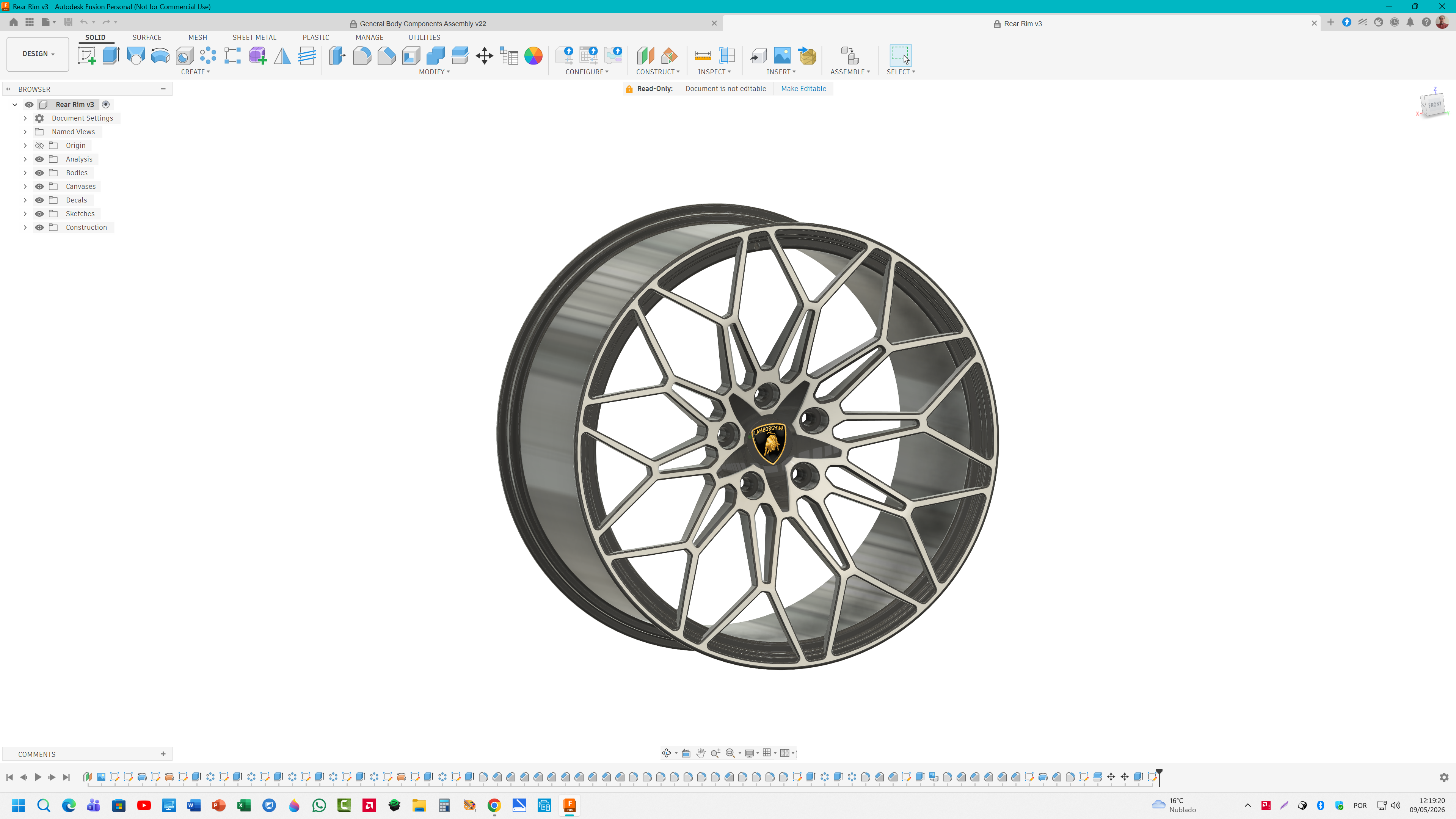
Task: Open the INSPECT dropdown menu
Action: point(714,72)
